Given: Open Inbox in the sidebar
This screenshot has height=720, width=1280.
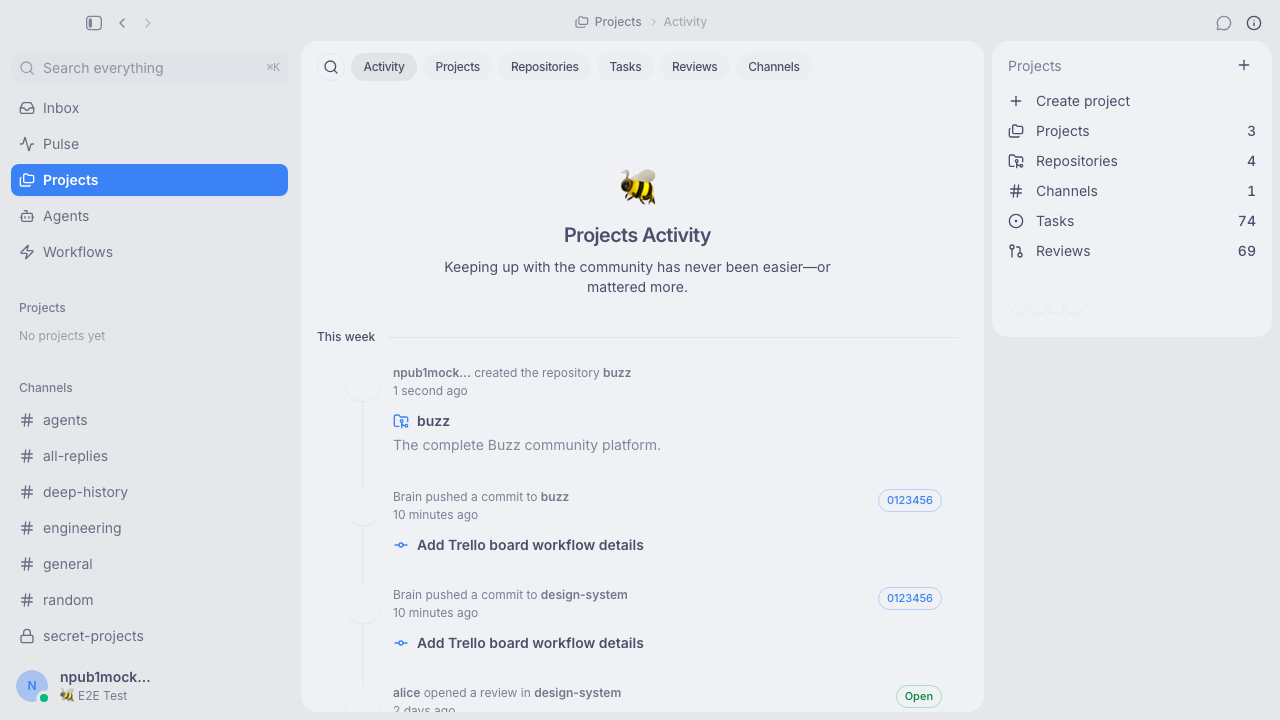Looking at the screenshot, I should click(149, 108).
